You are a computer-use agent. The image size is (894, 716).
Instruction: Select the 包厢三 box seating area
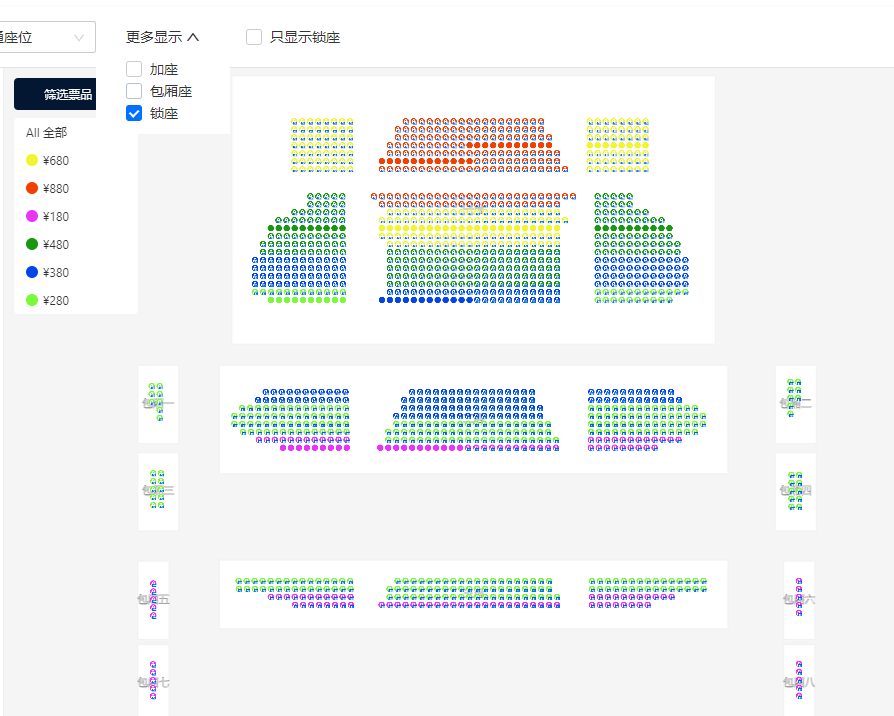coord(158,491)
